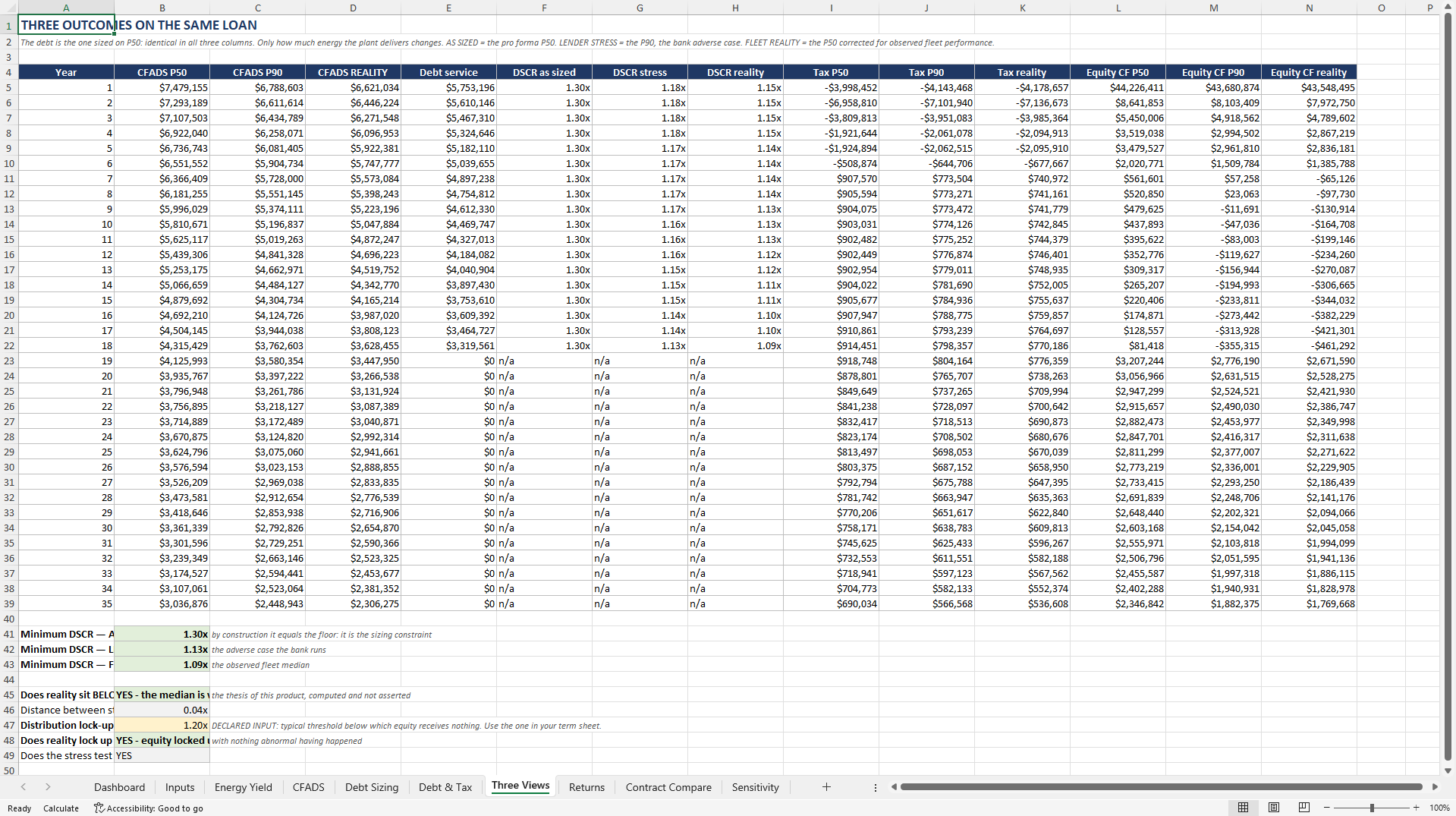Select the Distribution lock-up 1.20x input
Image resolution: width=1456 pixels, height=816 pixels.
162,725
